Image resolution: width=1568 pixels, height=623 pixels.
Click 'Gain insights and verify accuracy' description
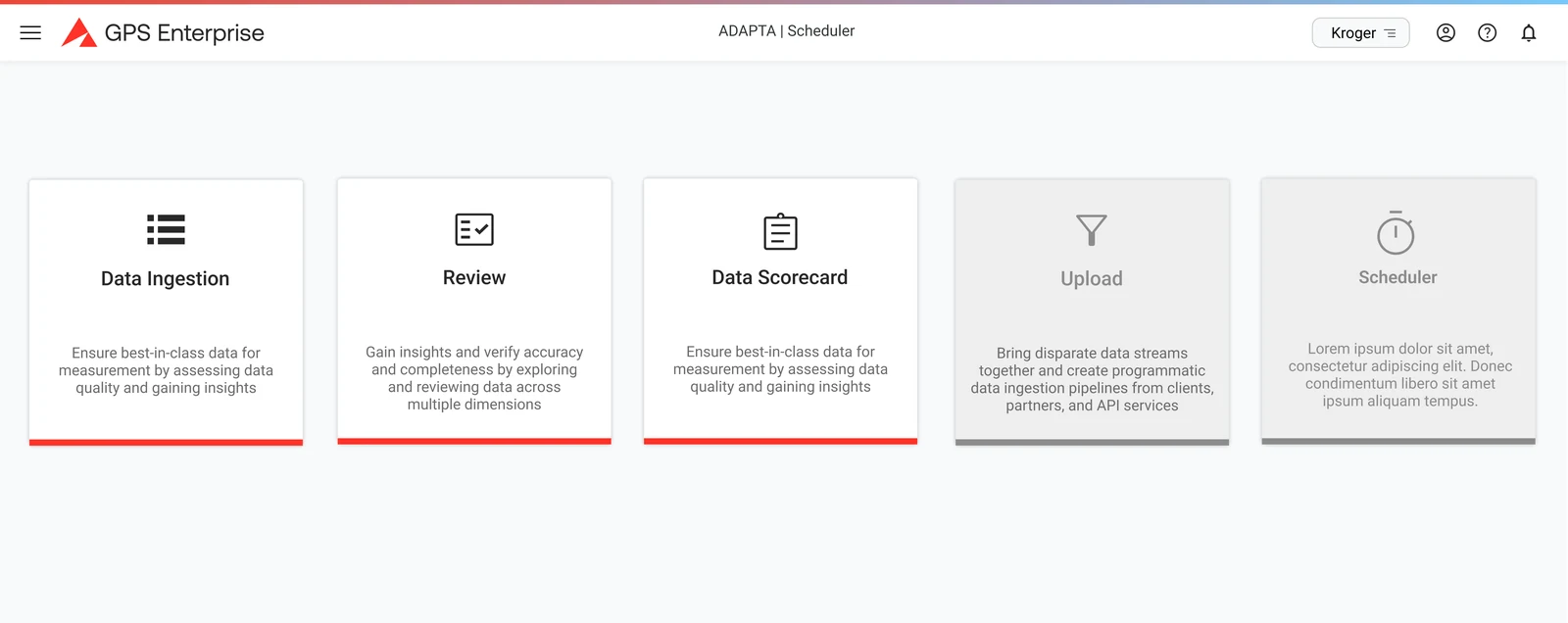(474, 378)
